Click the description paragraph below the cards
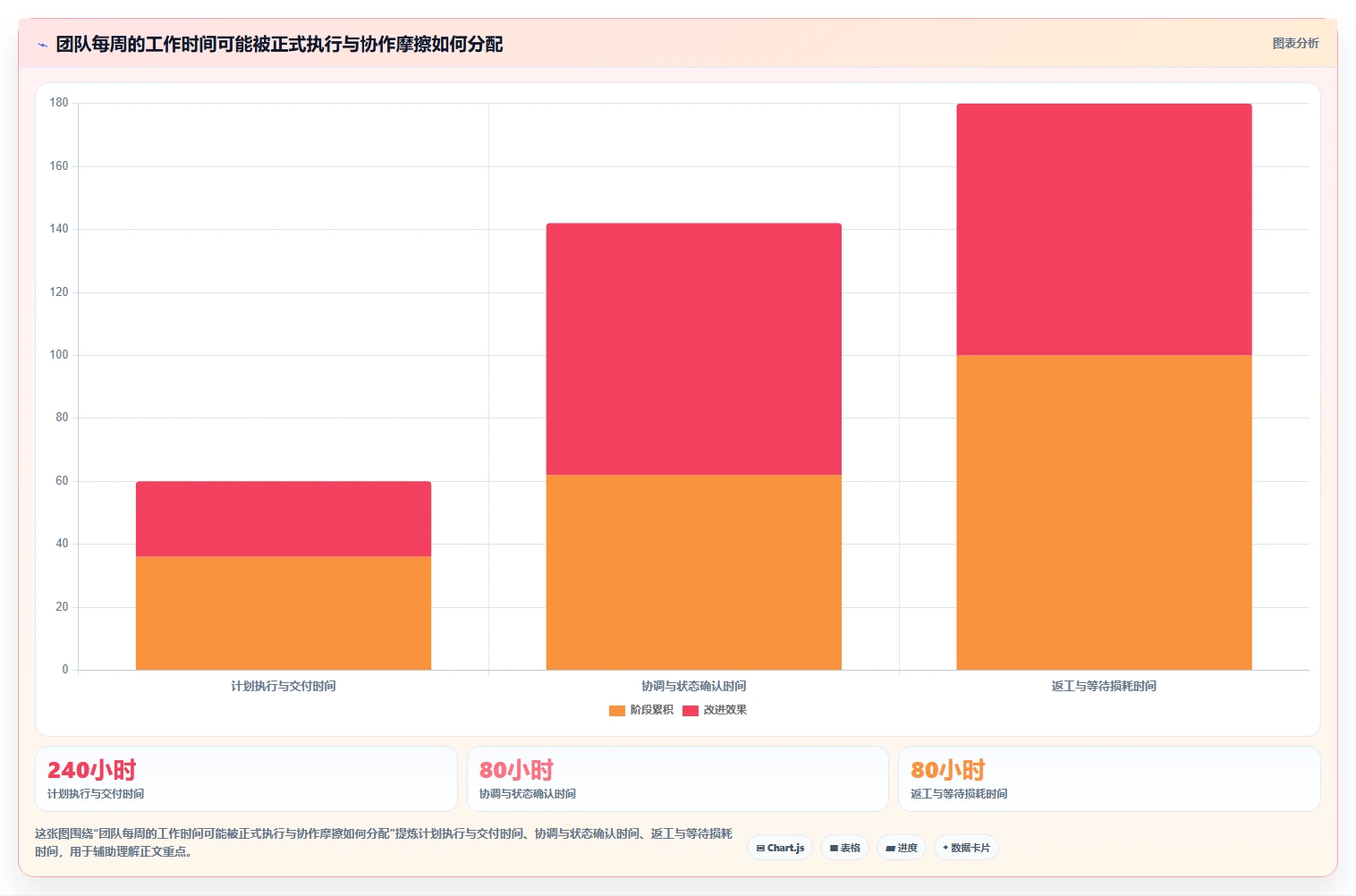Image resolution: width=1356 pixels, height=896 pixels. tap(384, 842)
